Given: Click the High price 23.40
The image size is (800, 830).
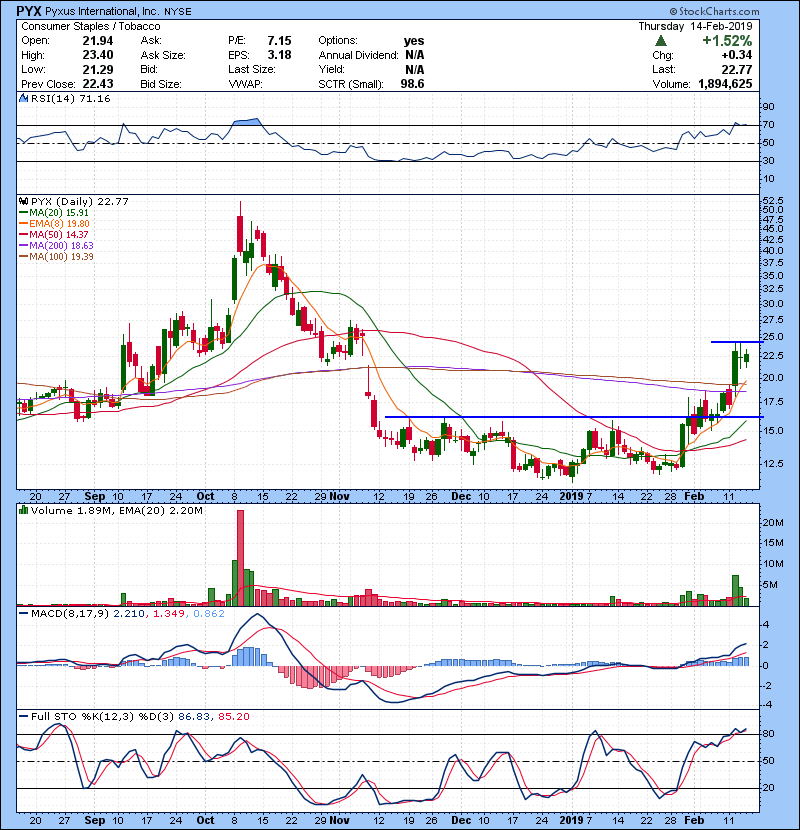Looking at the screenshot, I should (x=98, y=55).
